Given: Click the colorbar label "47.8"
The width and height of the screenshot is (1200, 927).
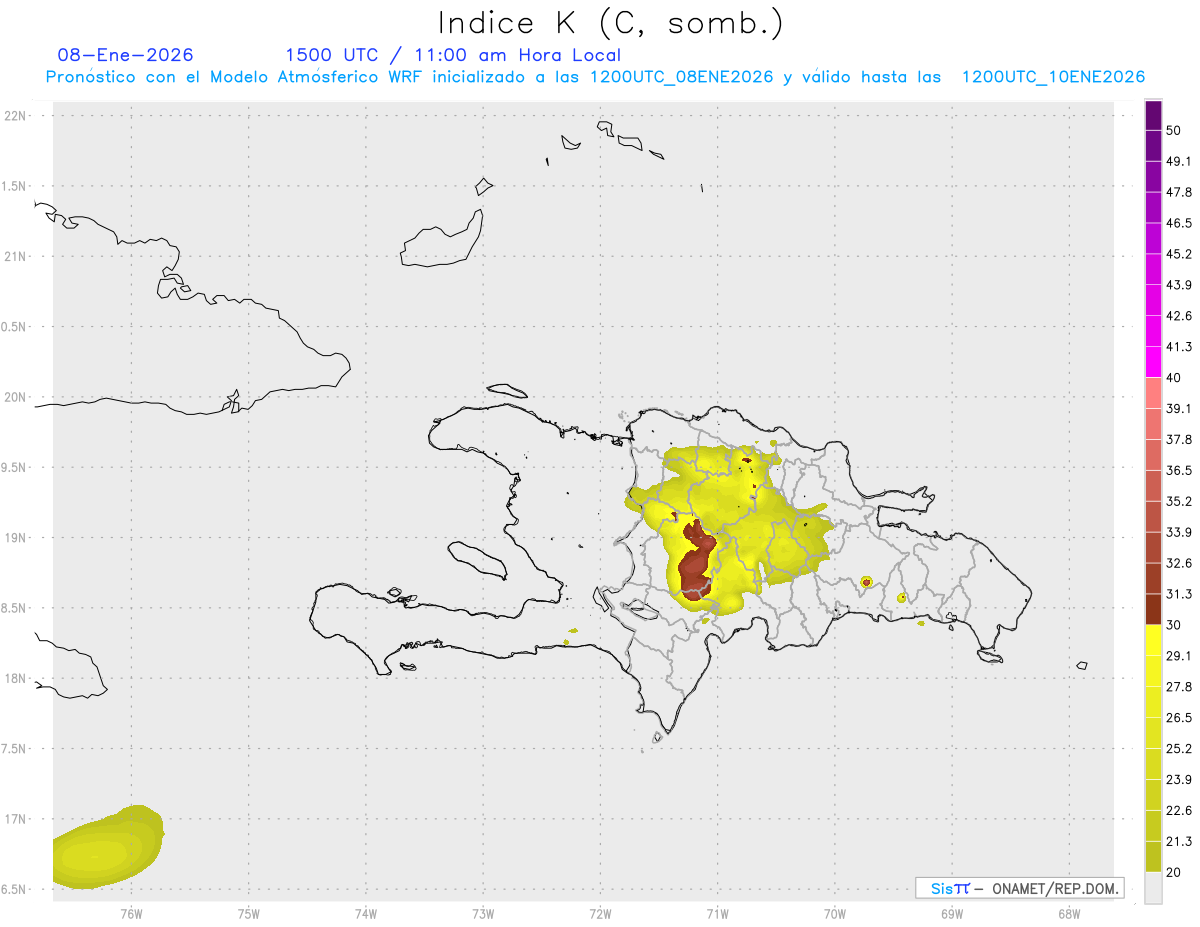Looking at the screenshot, I should coord(1179,192).
